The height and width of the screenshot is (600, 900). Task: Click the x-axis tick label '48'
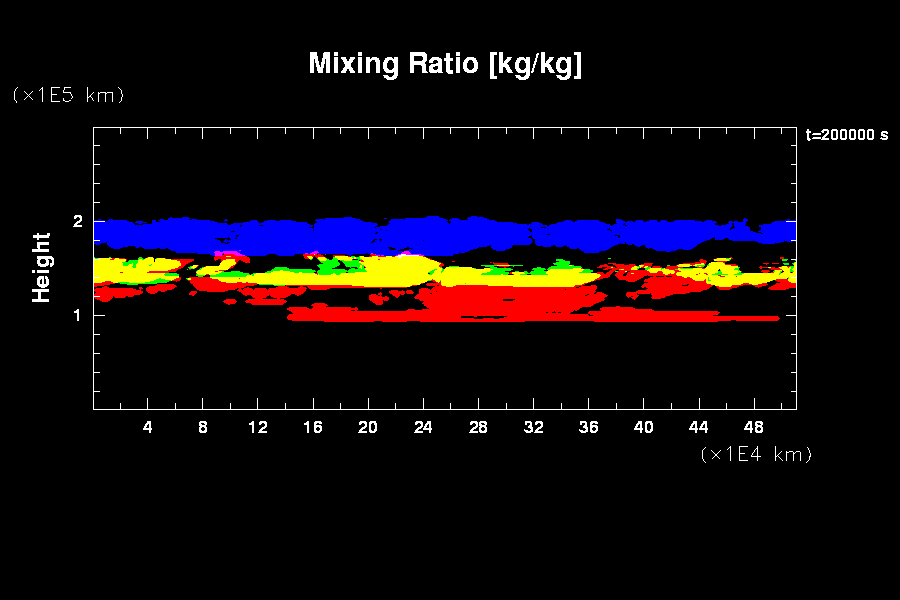point(754,427)
